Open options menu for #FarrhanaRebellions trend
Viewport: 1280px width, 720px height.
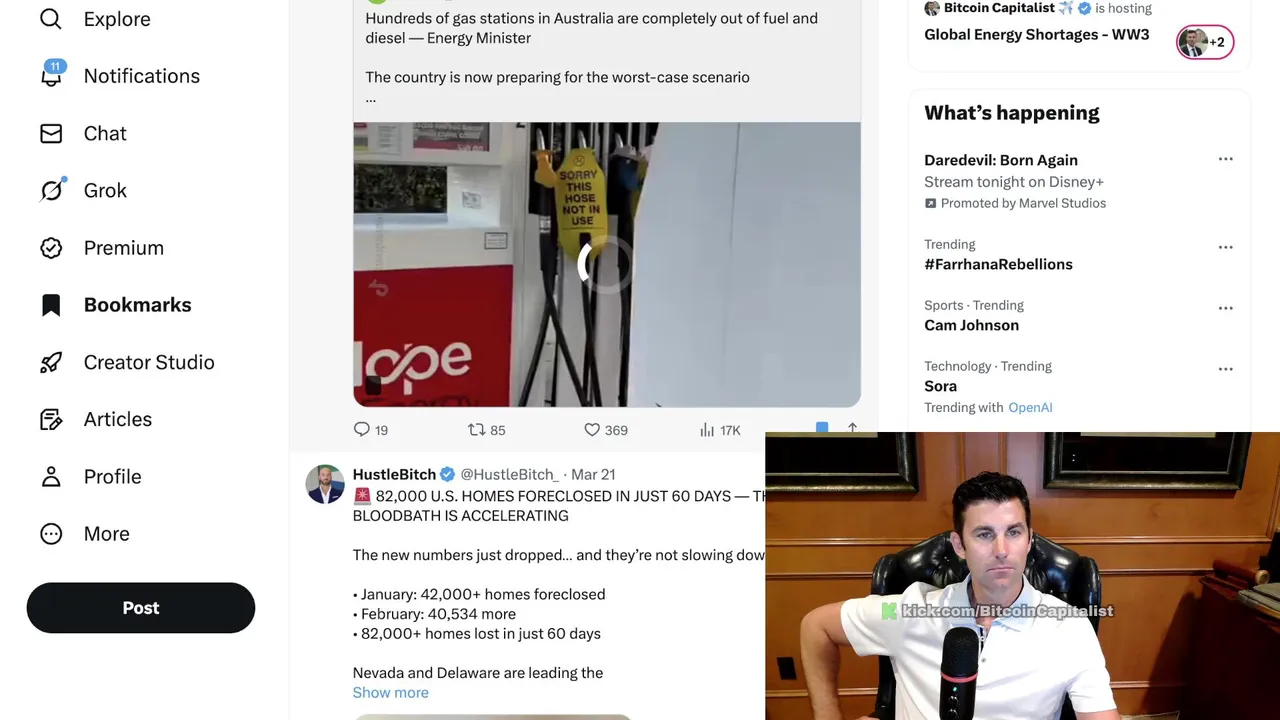point(1225,247)
